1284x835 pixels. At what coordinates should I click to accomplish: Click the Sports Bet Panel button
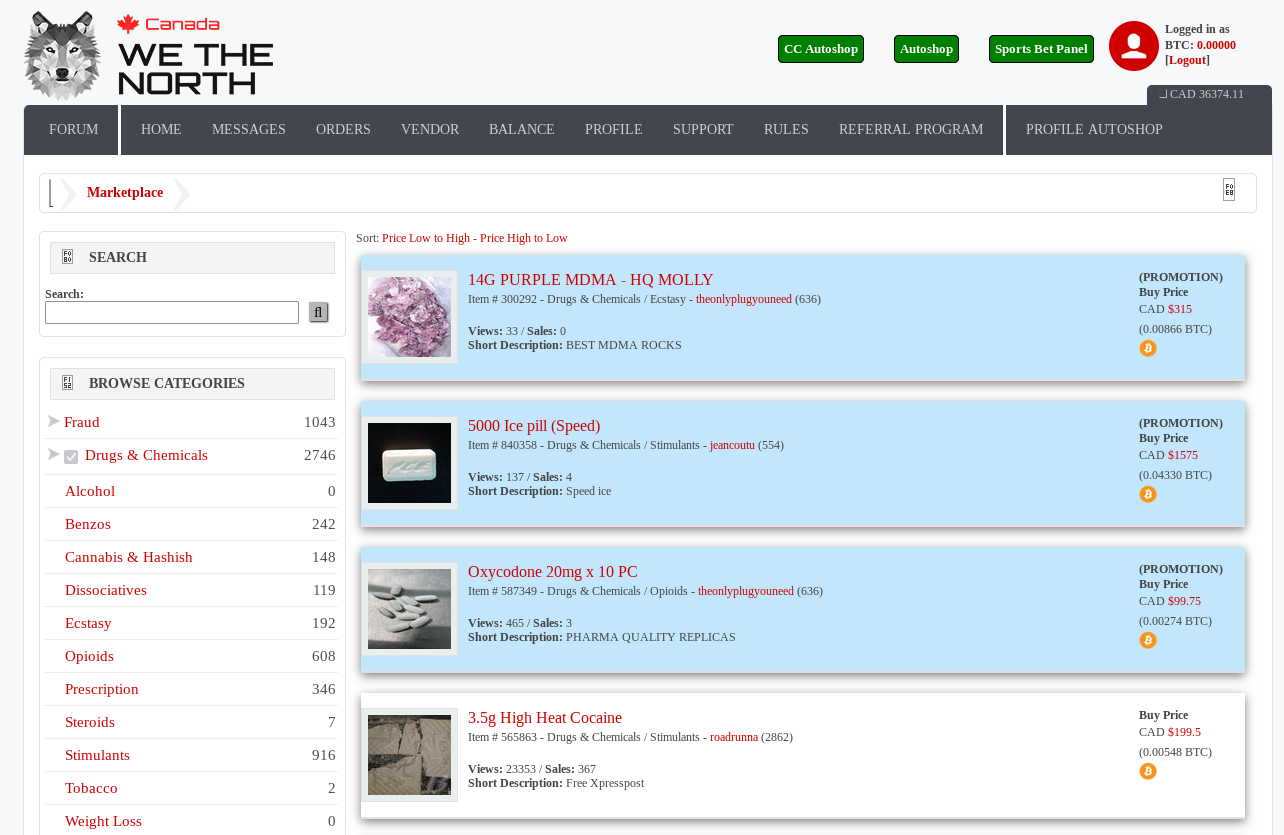pos(1040,49)
